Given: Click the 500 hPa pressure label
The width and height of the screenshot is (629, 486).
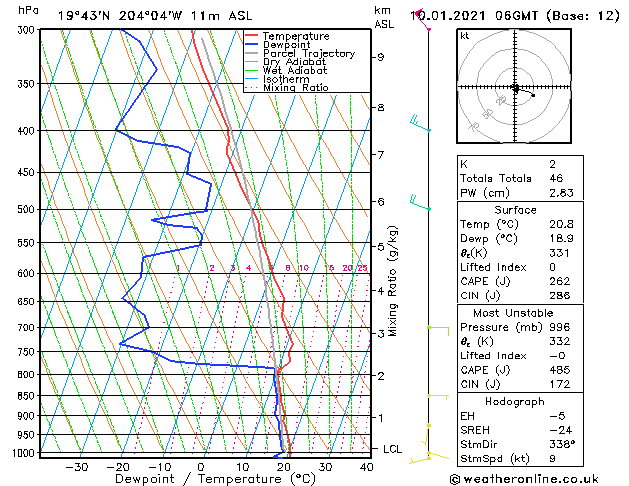Looking at the screenshot, I should pyautogui.click(x=28, y=209).
